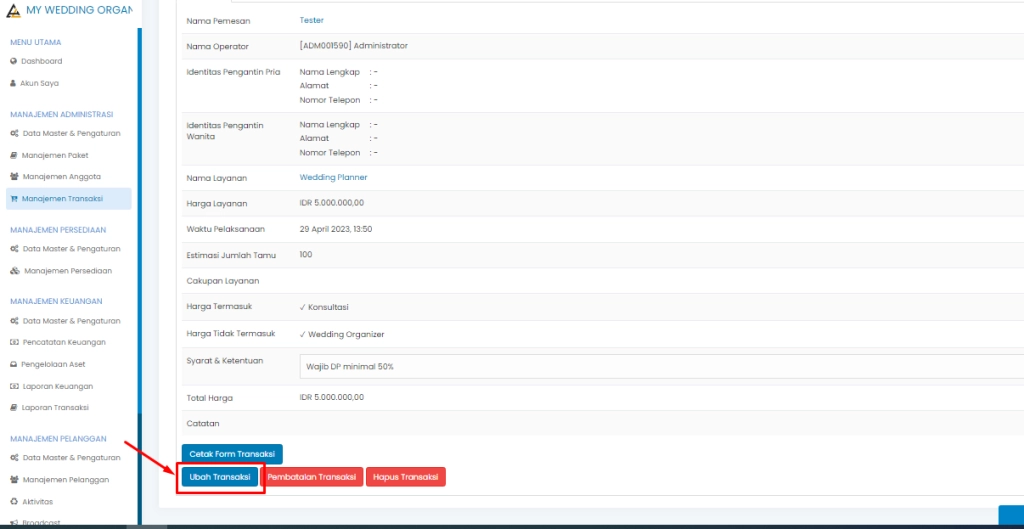Viewport: 1024px width, 529px height.
Task: Click the text '[ADM001590] Administrator'
Action: pos(353,46)
